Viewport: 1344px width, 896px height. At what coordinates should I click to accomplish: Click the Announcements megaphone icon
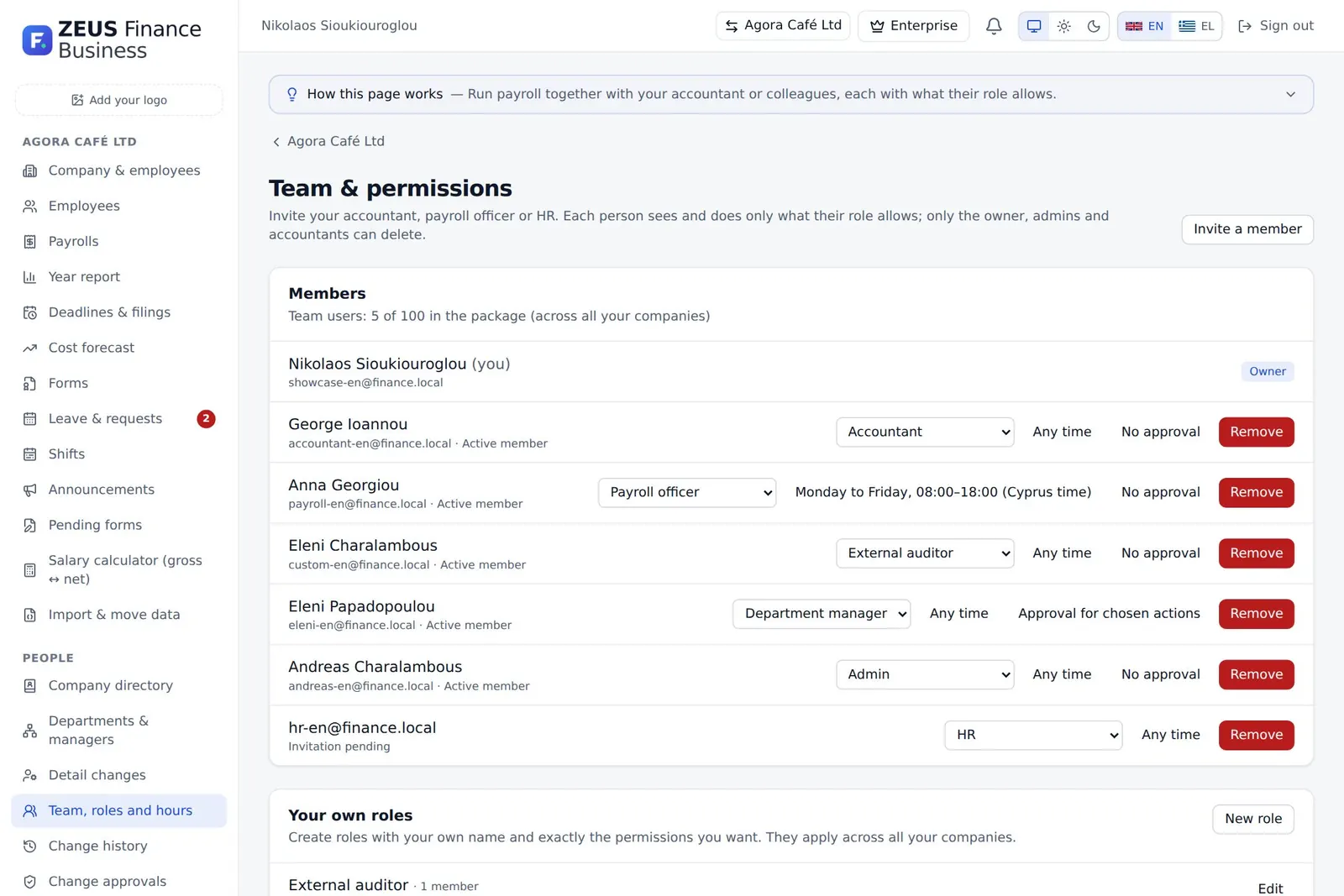pyautogui.click(x=30, y=490)
